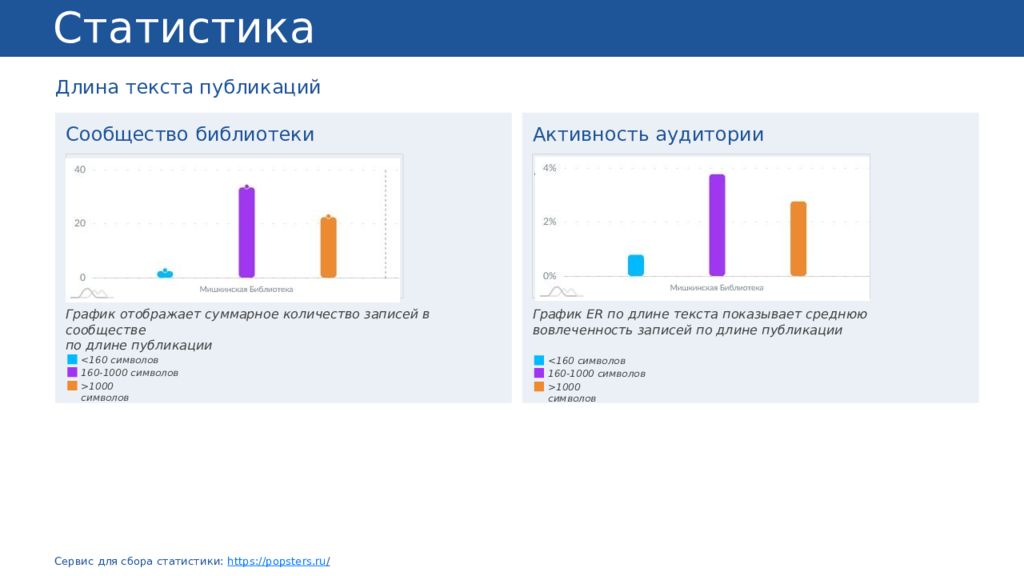
Task: Click the '0%' axis value in the Активность аудитории chart
Action: point(549,276)
